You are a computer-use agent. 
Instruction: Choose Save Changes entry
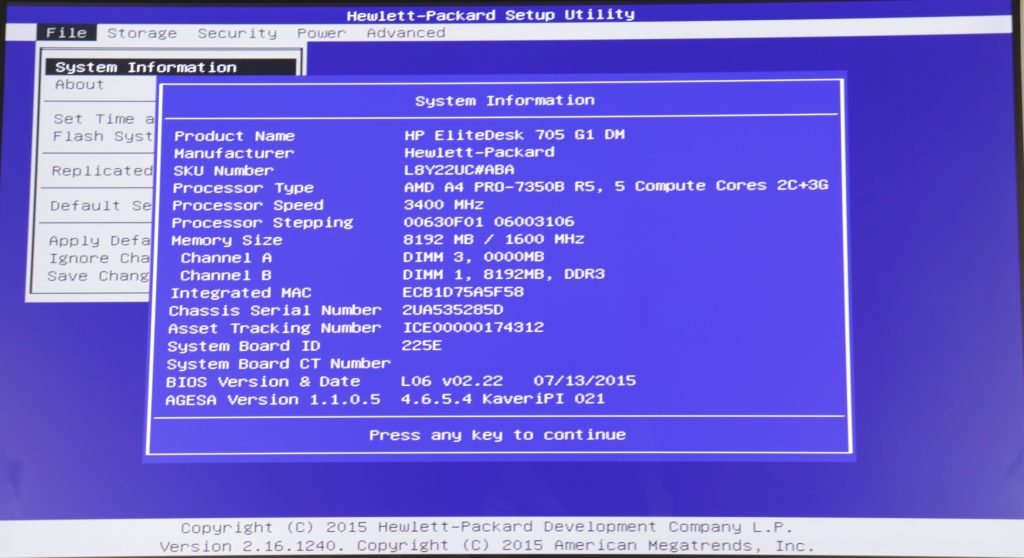[98, 276]
